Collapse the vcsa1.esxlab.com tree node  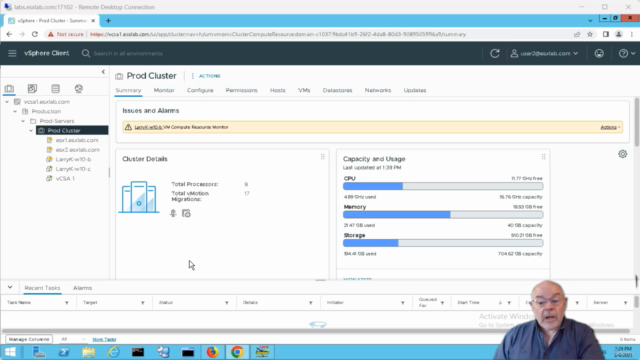(7, 102)
